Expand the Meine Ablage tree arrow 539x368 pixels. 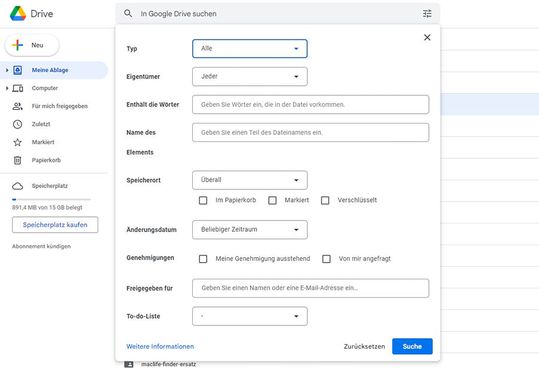point(7,70)
